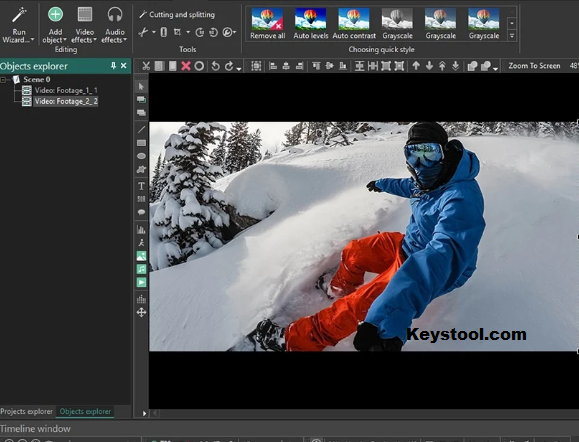The image size is (579, 442).
Task: Apply the Auto levels quick style
Action: tap(311, 24)
